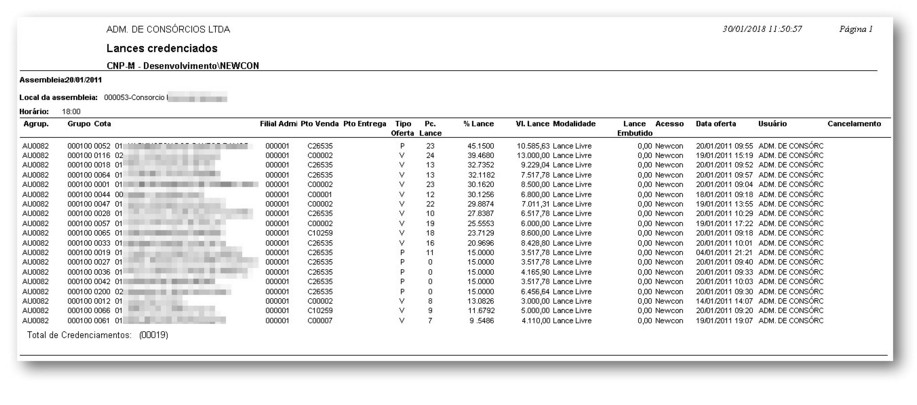Click the percentage value '45.1500'
Viewport: 917px width, 405px height.
pos(481,146)
